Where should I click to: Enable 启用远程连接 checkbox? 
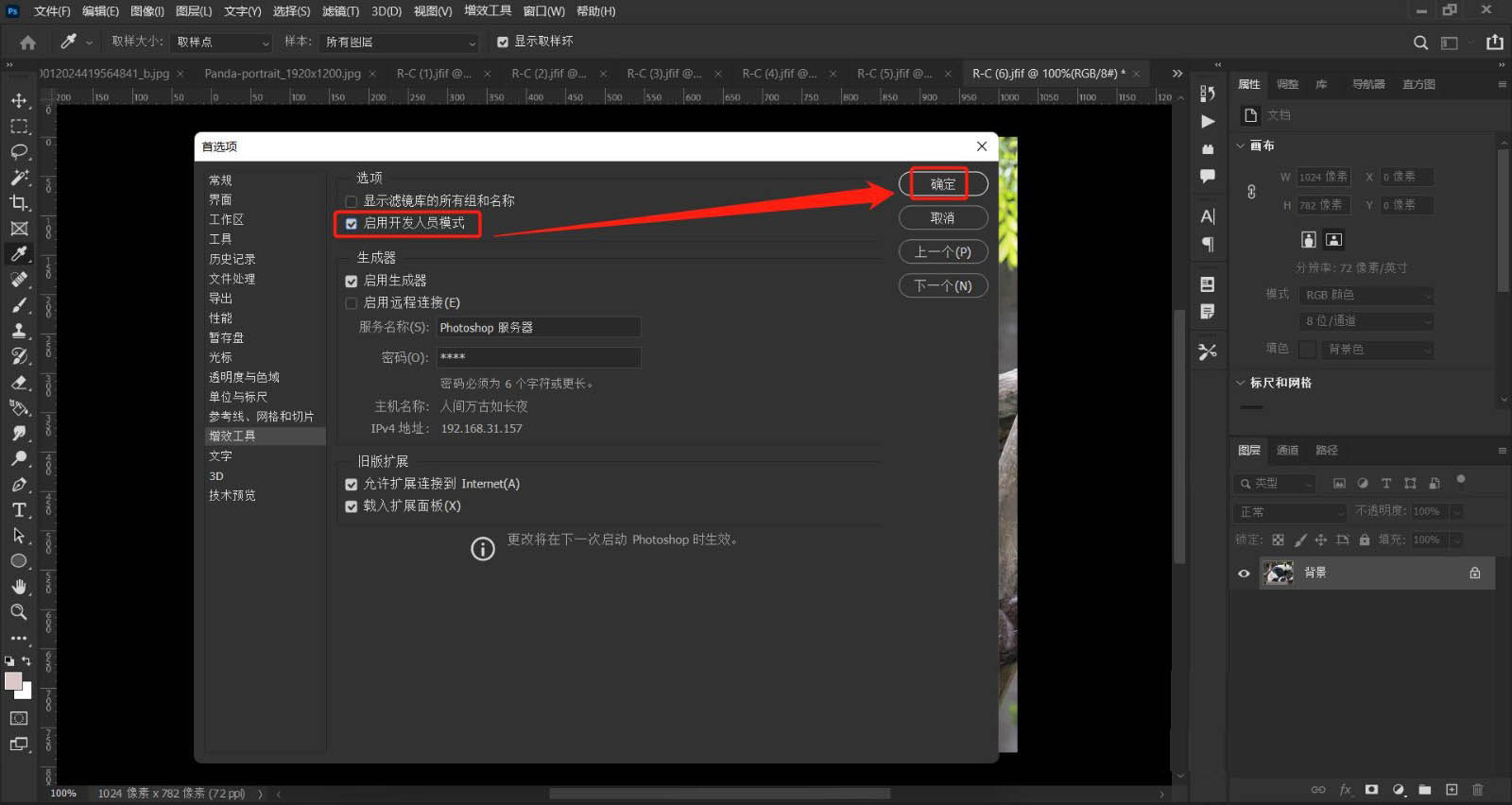click(352, 303)
